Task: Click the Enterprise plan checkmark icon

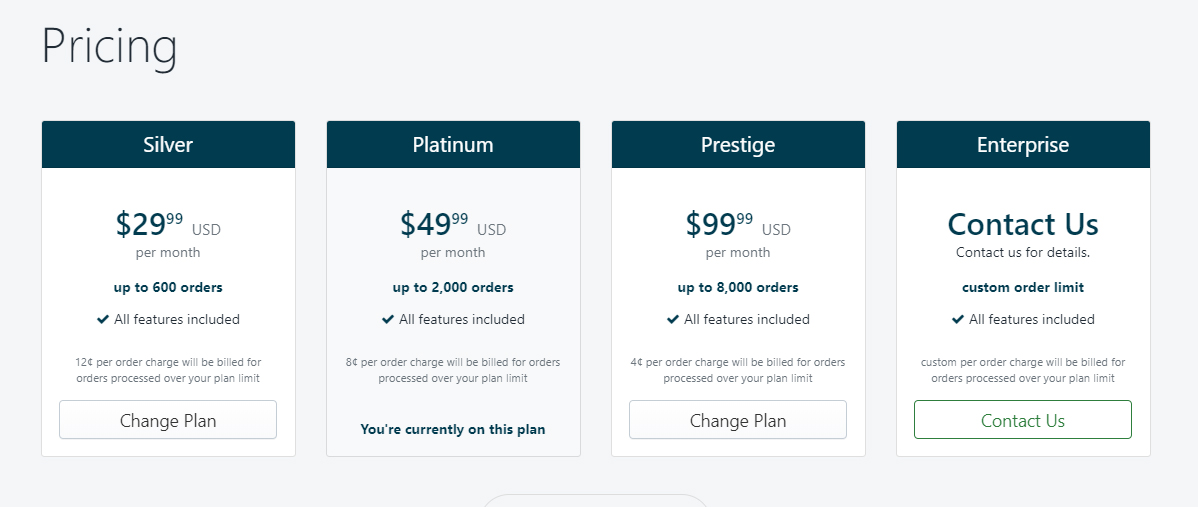Action: (958, 319)
